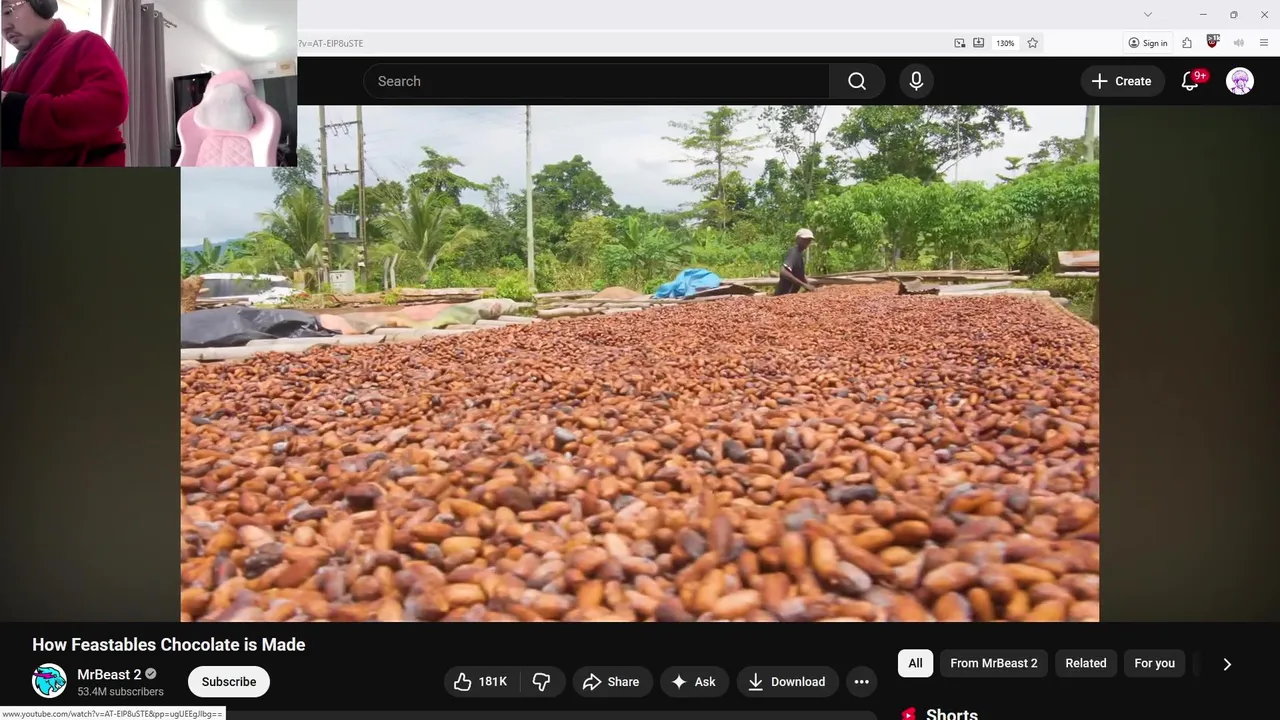Image resolution: width=1280 pixels, height=720 pixels.
Task: Open the 130% zoom level indicator
Action: 1005,43
